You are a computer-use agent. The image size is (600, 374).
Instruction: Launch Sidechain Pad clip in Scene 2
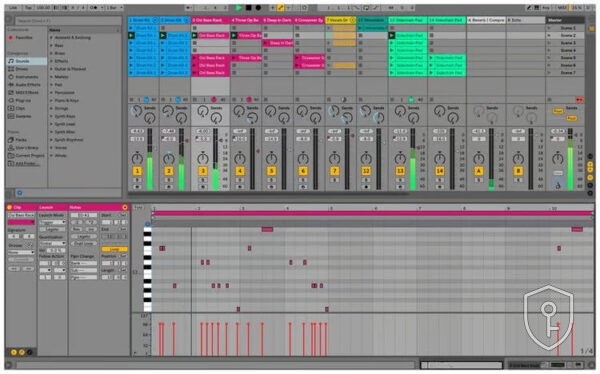(x=392, y=36)
